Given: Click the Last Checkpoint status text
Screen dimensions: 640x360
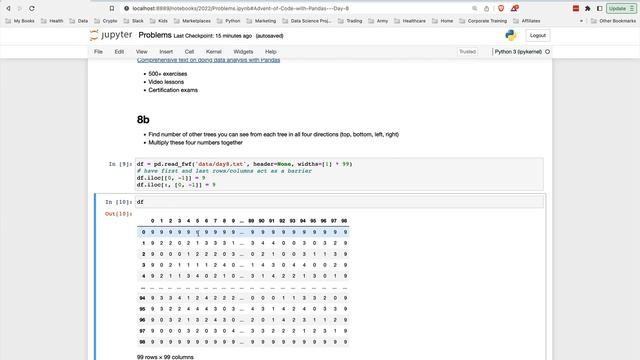Looking at the screenshot, I should (213, 36).
